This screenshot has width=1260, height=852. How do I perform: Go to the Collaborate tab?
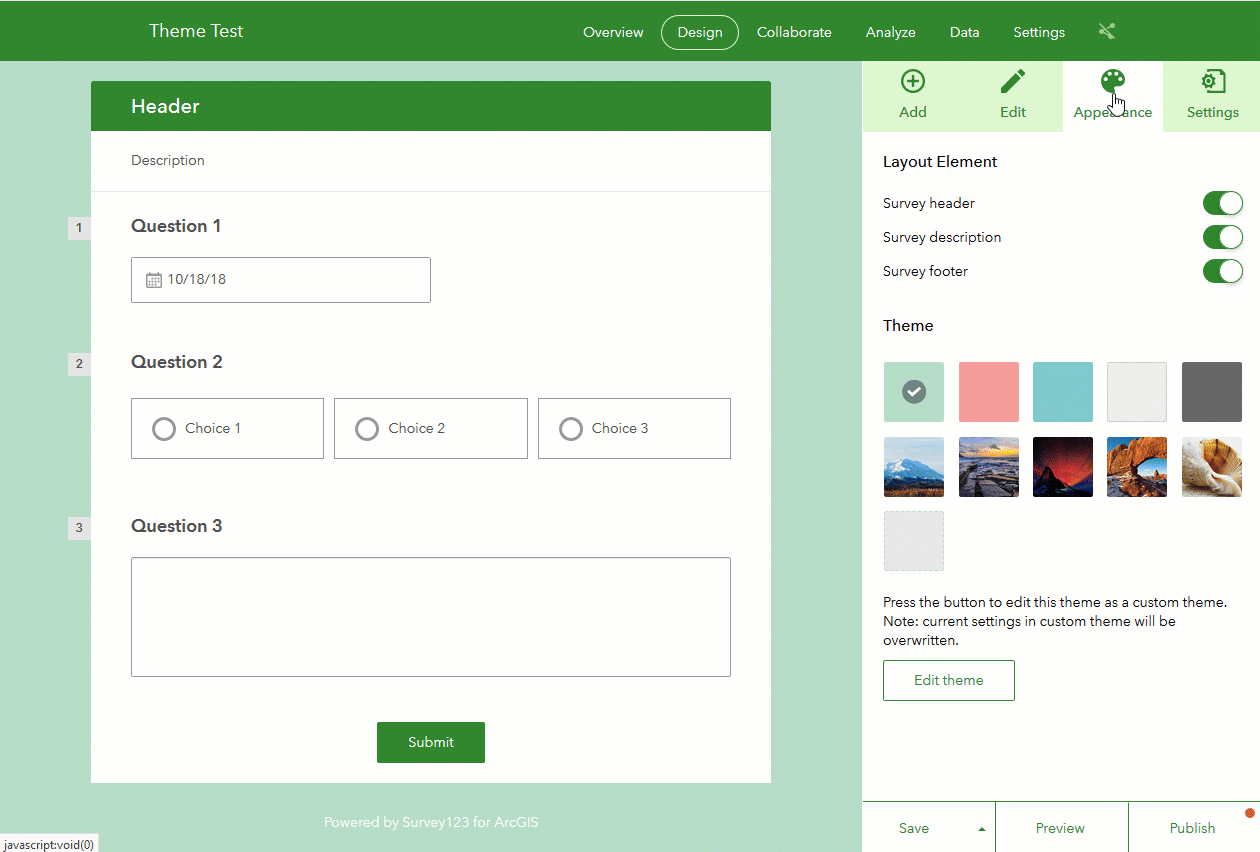[x=794, y=32]
